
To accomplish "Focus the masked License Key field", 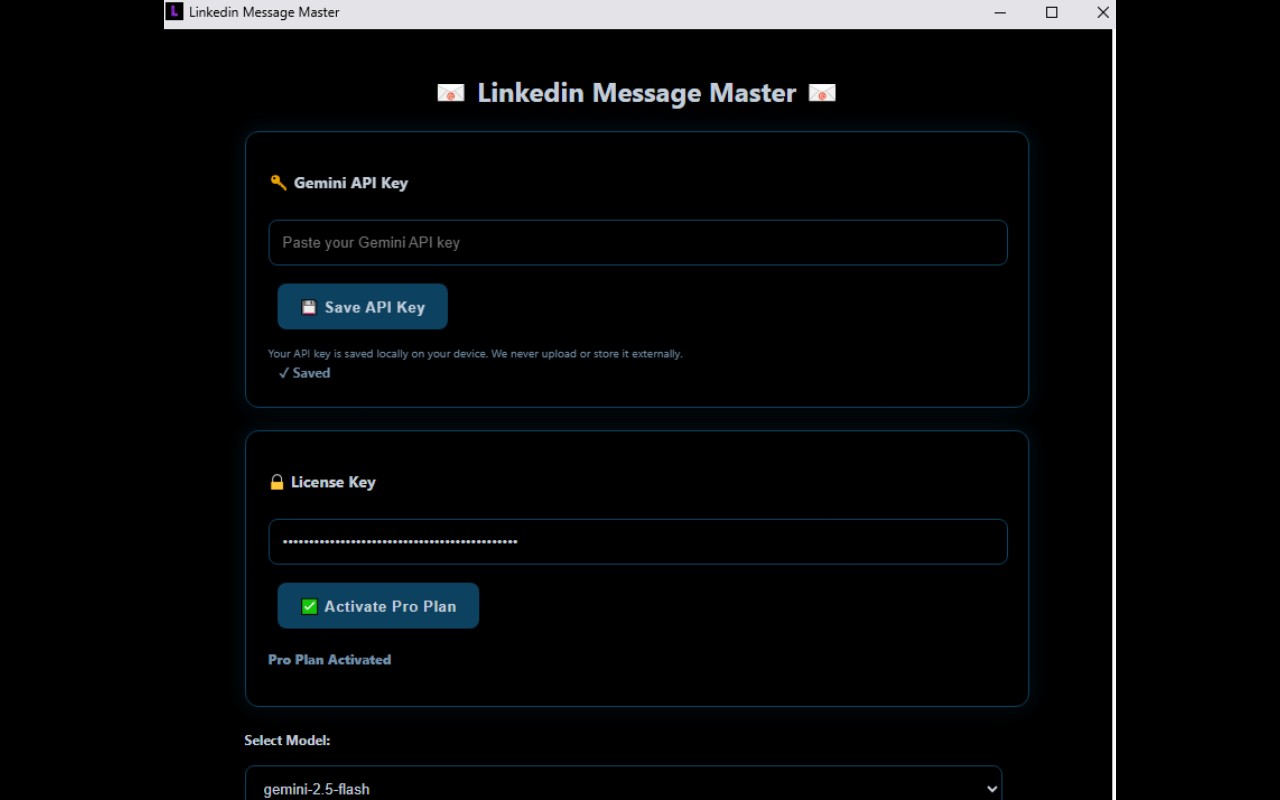I will 638,542.
